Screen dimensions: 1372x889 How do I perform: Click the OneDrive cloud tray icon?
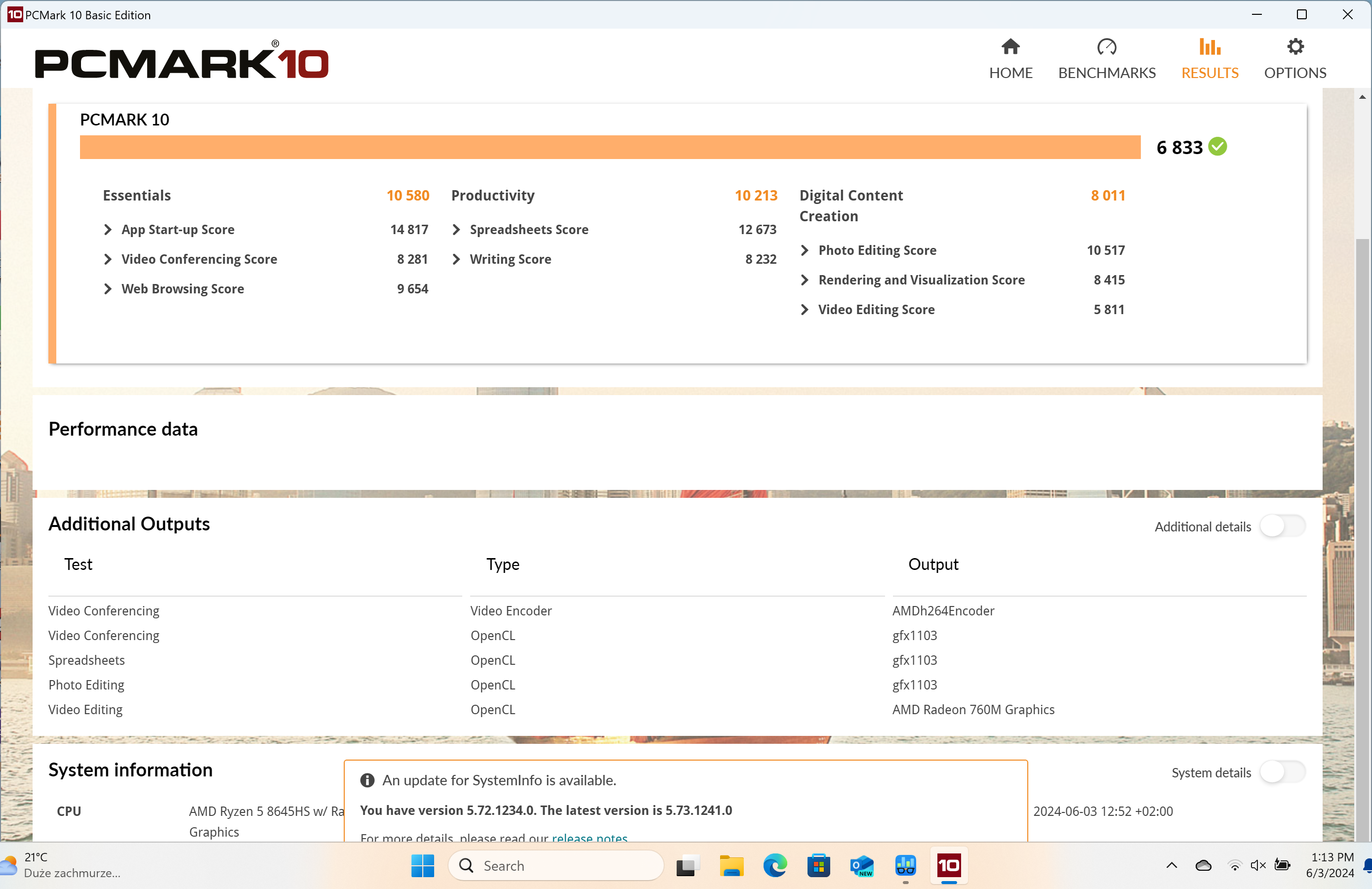tap(1203, 865)
